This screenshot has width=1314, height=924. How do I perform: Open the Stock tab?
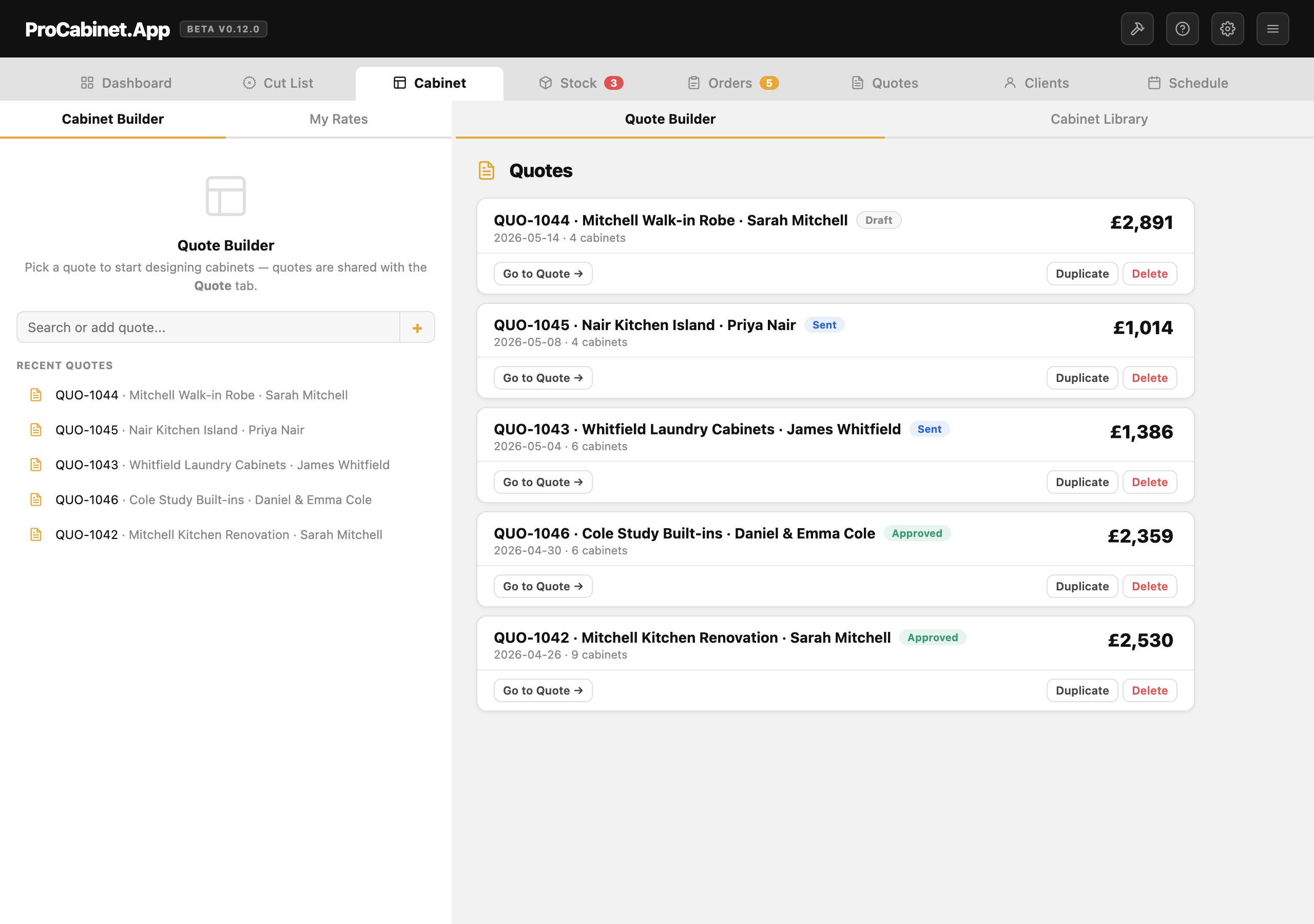[x=581, y=83]
